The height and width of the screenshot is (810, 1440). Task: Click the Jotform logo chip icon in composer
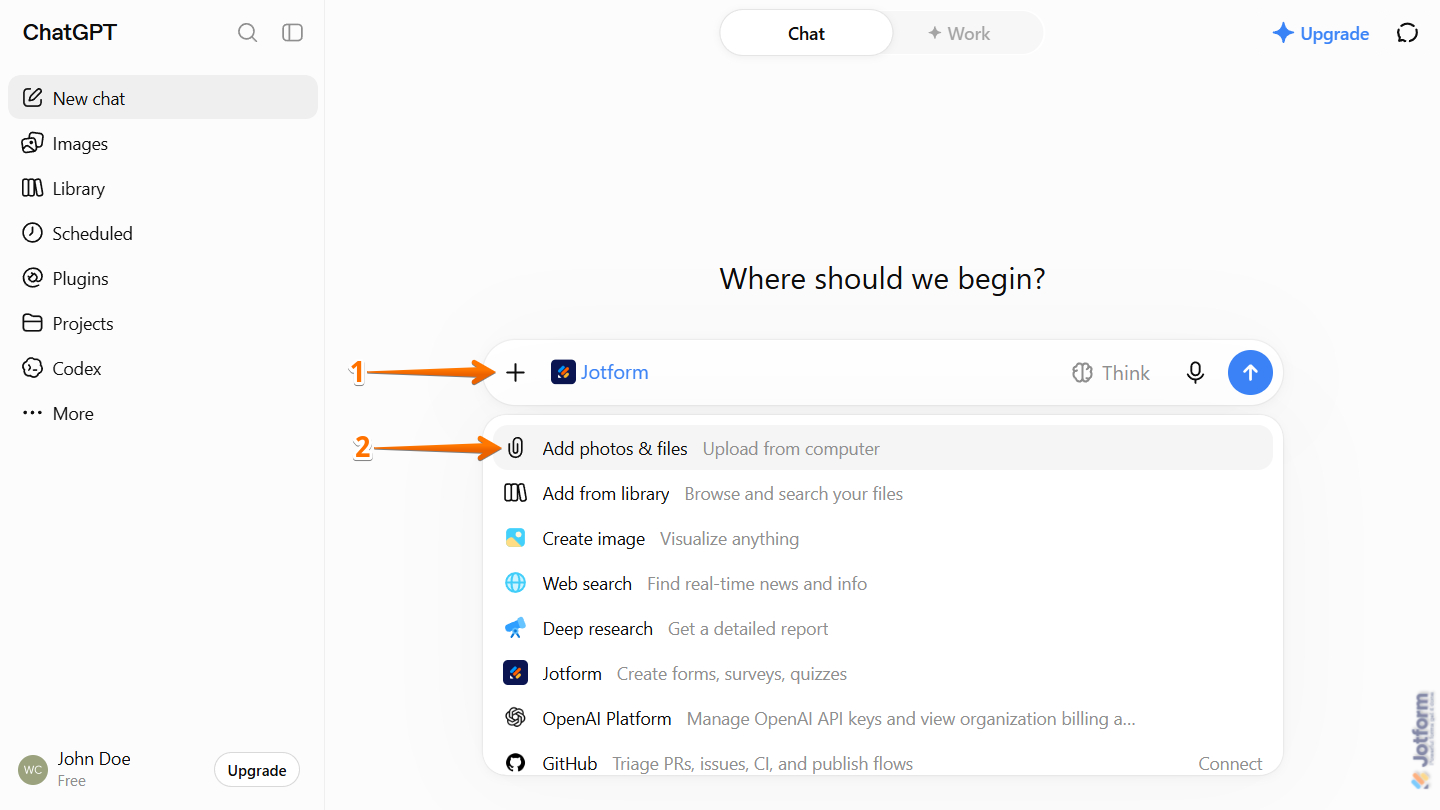point(563,372)
